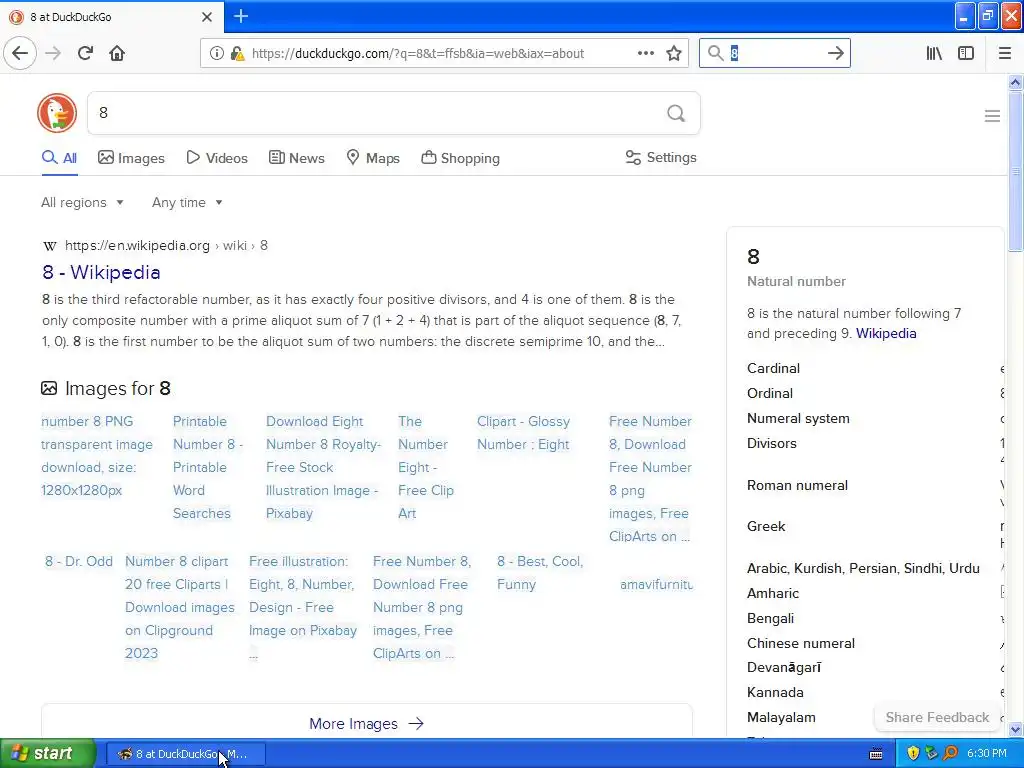Open the Windows Start menu
This screenshot has height=768, width=1024.
point(48,754)
